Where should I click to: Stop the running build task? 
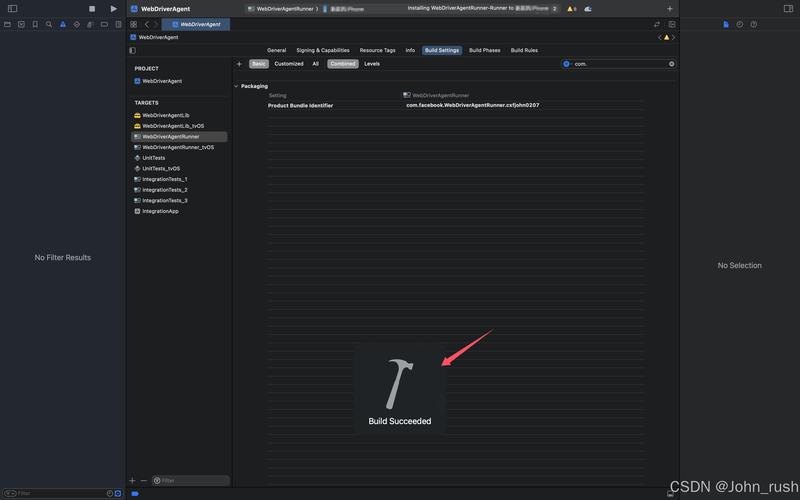(92, 9)
